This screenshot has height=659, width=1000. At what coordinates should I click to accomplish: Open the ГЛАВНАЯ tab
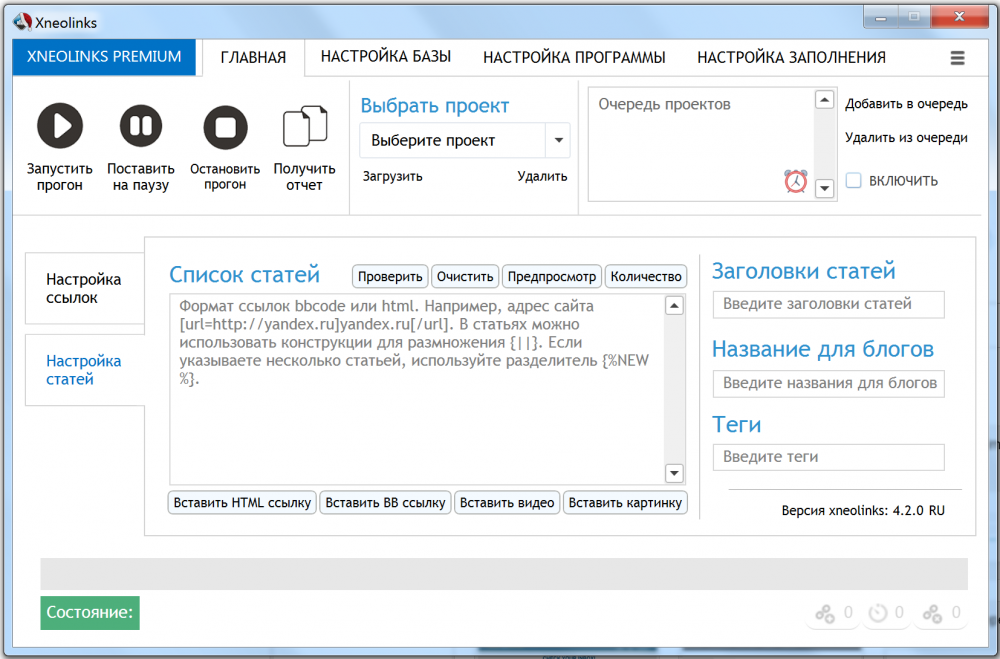pos(253,57)
